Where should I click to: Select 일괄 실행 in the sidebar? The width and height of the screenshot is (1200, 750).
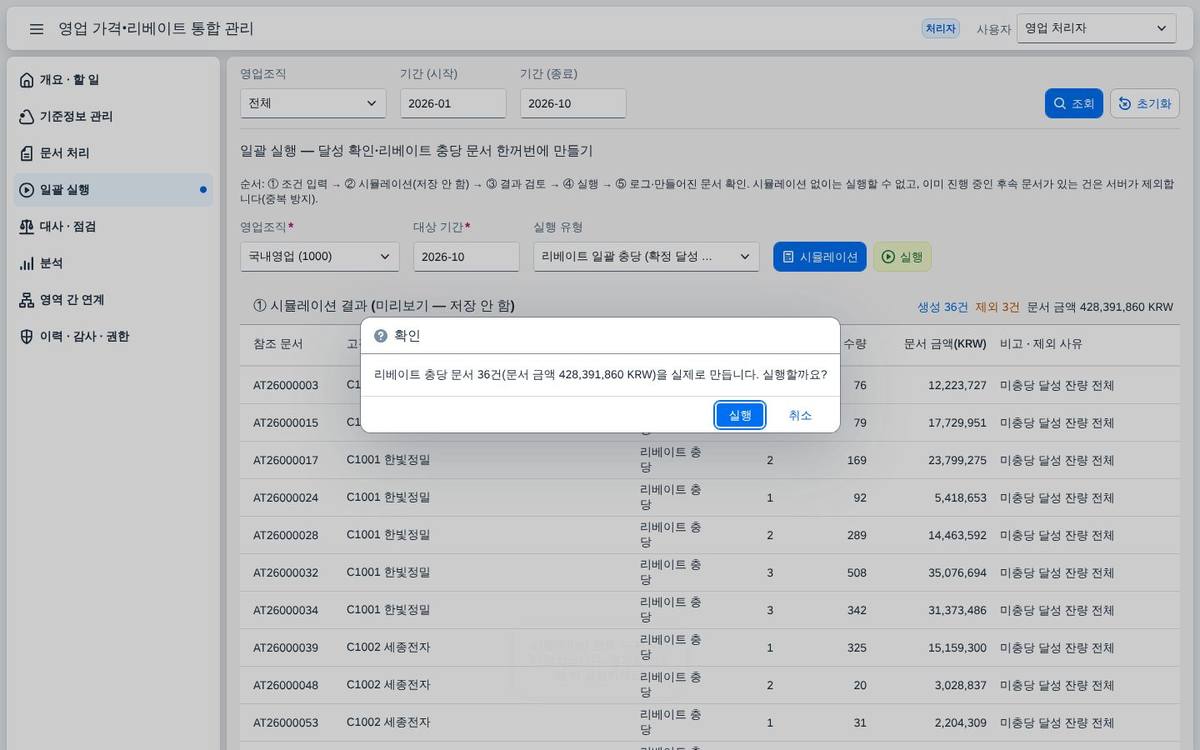click(113, 190)
